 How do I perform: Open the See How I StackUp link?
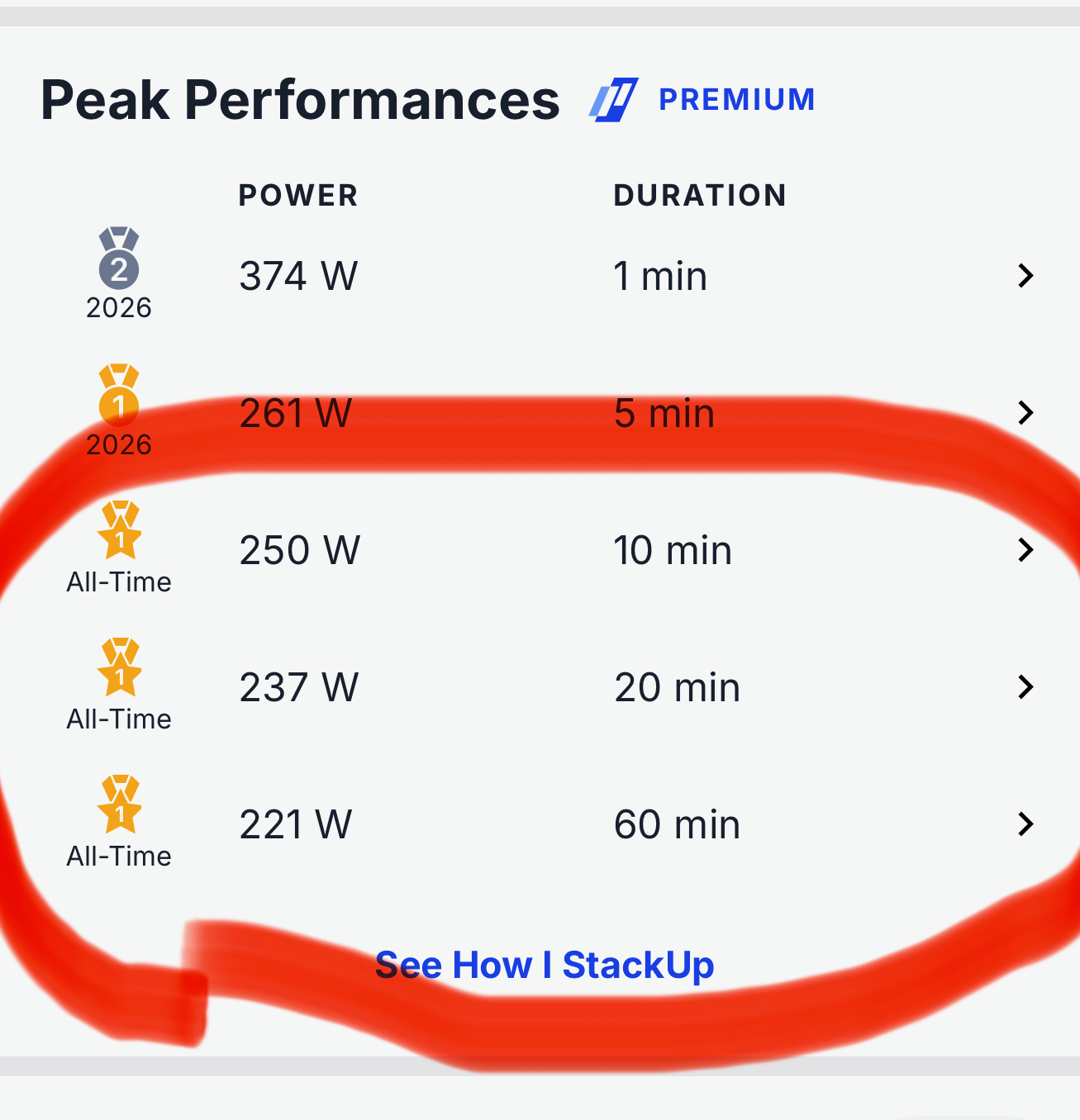tap(545, 965)
